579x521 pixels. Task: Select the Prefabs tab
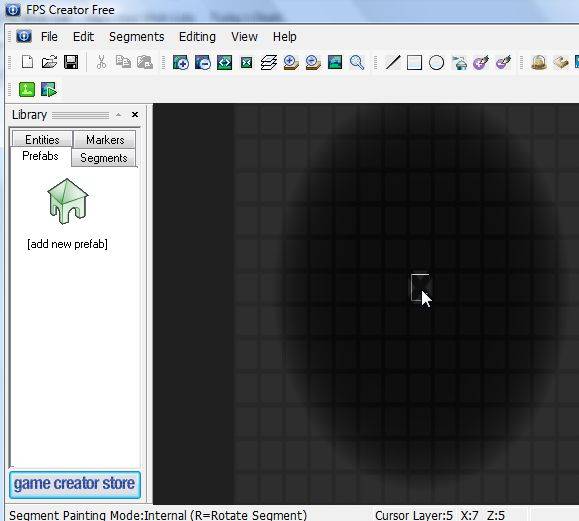coord(40,156)
